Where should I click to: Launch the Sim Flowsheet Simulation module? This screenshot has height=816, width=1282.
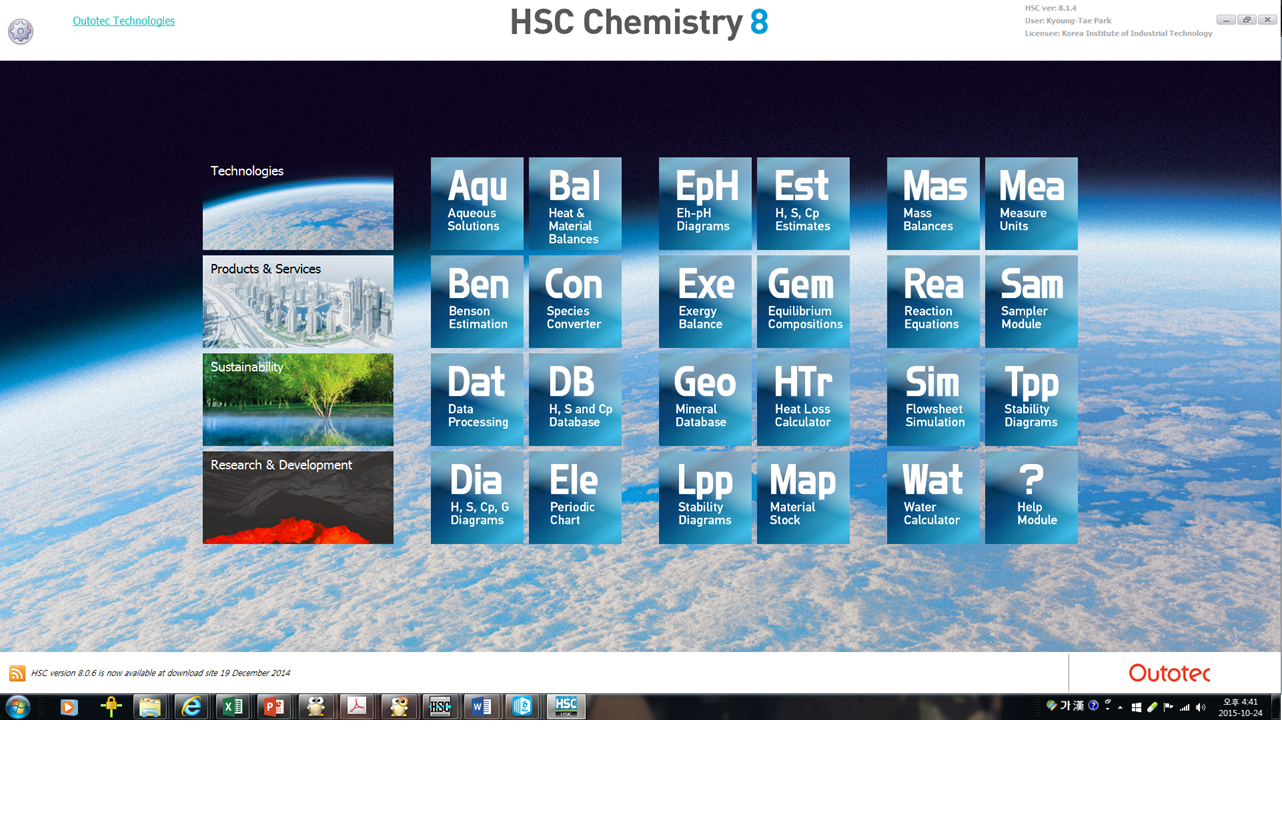pyautogui.click(x=933, y=399)
